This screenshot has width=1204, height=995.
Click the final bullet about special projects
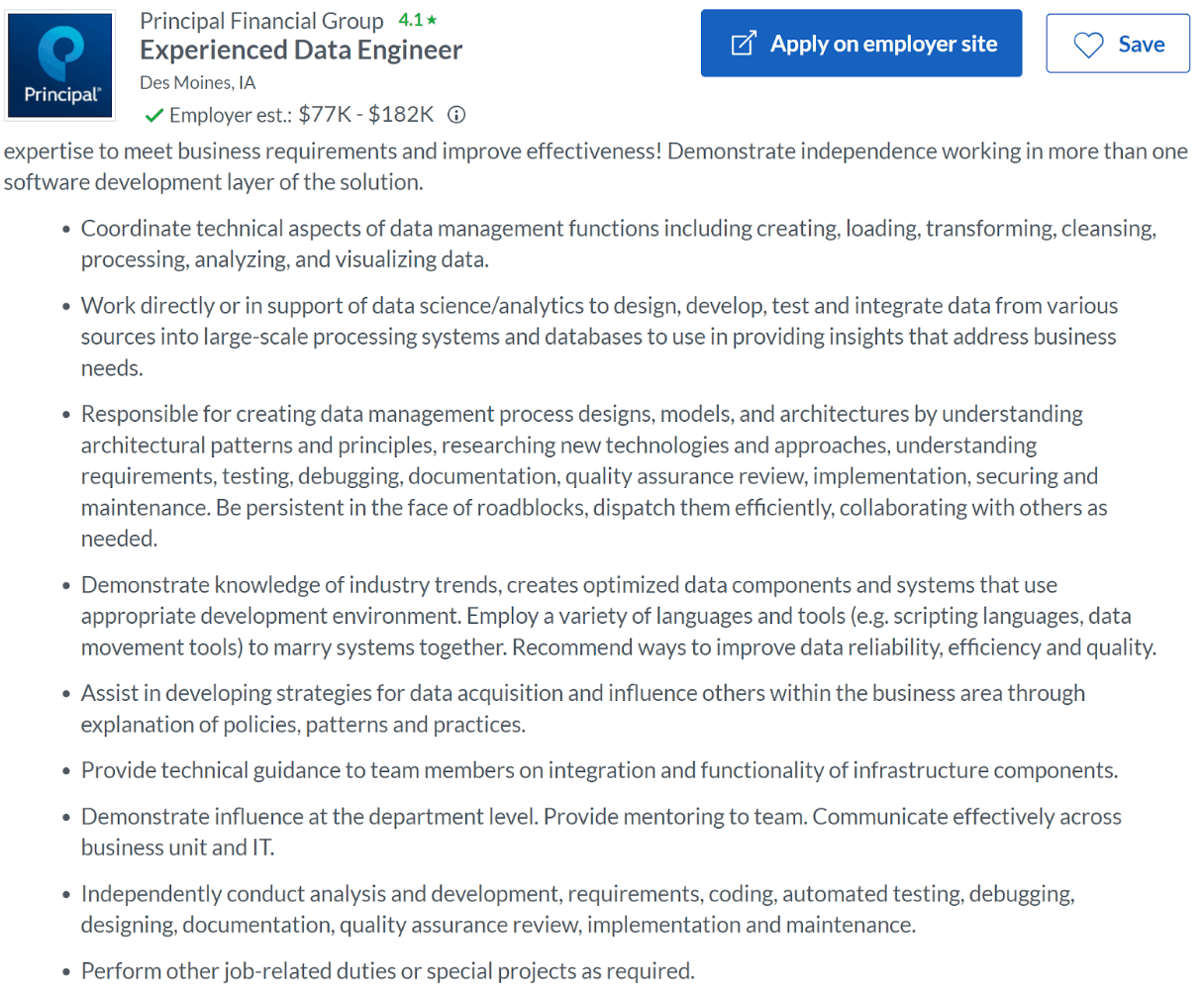(384, 971)
